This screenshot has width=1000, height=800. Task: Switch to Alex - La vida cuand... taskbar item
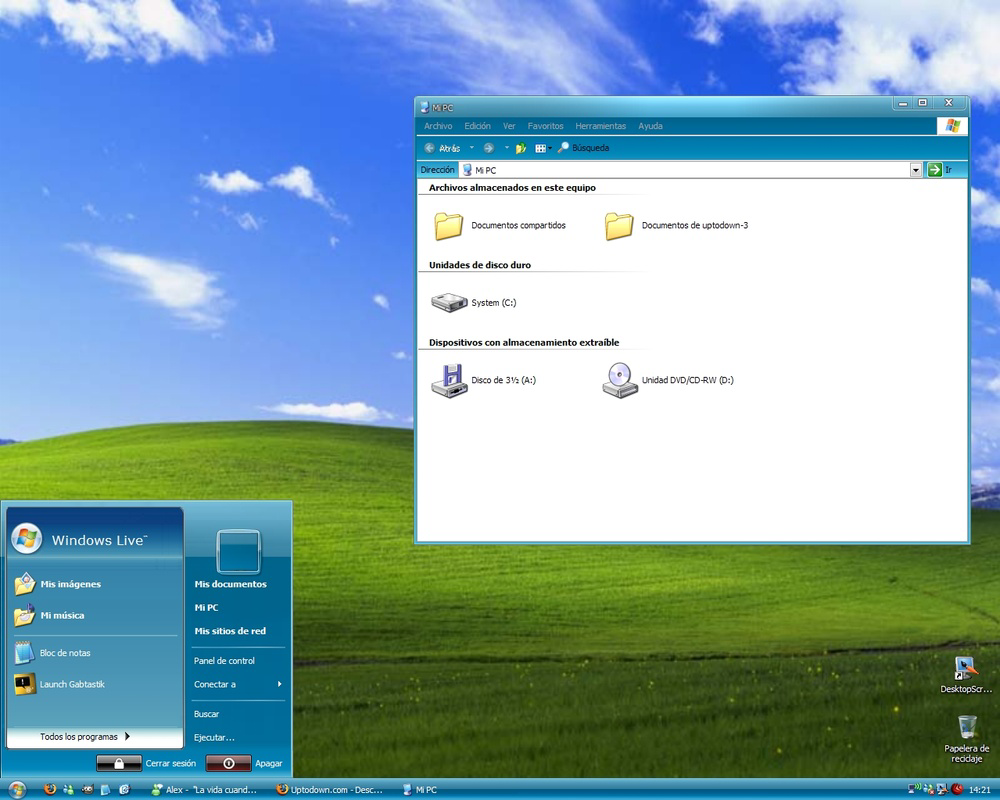coord(204,789)
